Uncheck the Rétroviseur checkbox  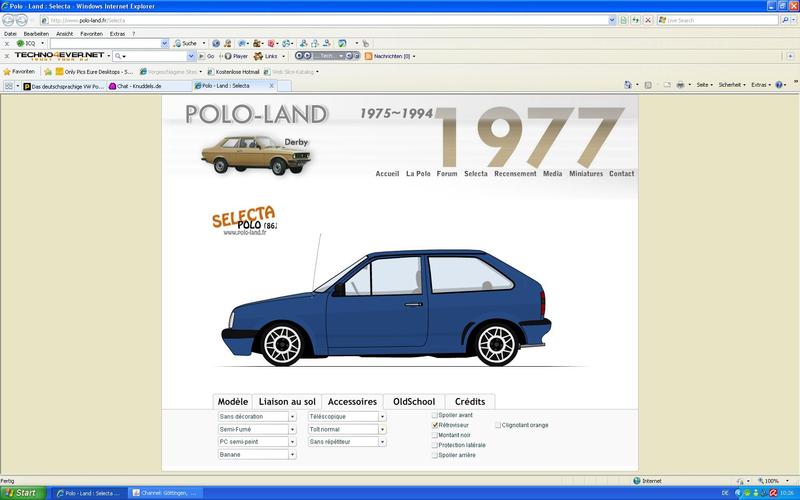click(435, 425)
